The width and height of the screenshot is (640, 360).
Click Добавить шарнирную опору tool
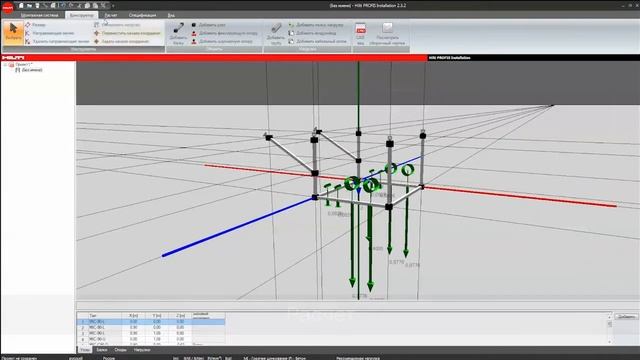click(x=222, y=41)
